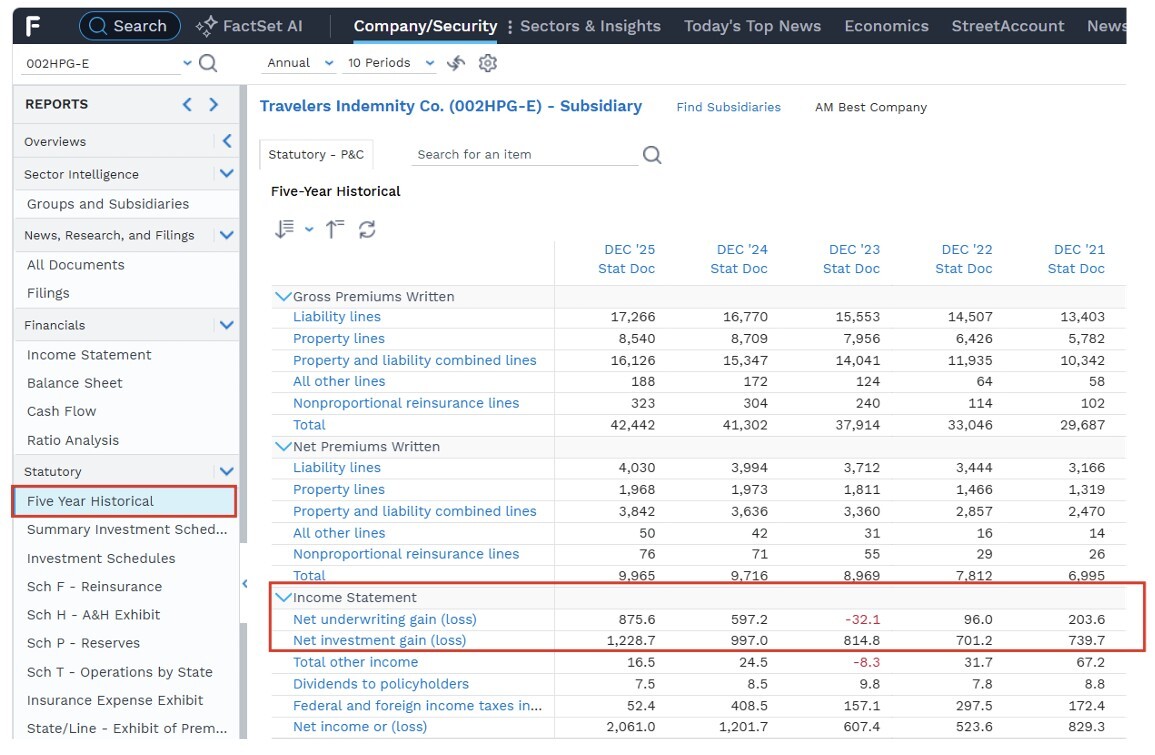Click the ticker search magnifier icon
This screenshot has width=1155, height=755.
[208, 63]
